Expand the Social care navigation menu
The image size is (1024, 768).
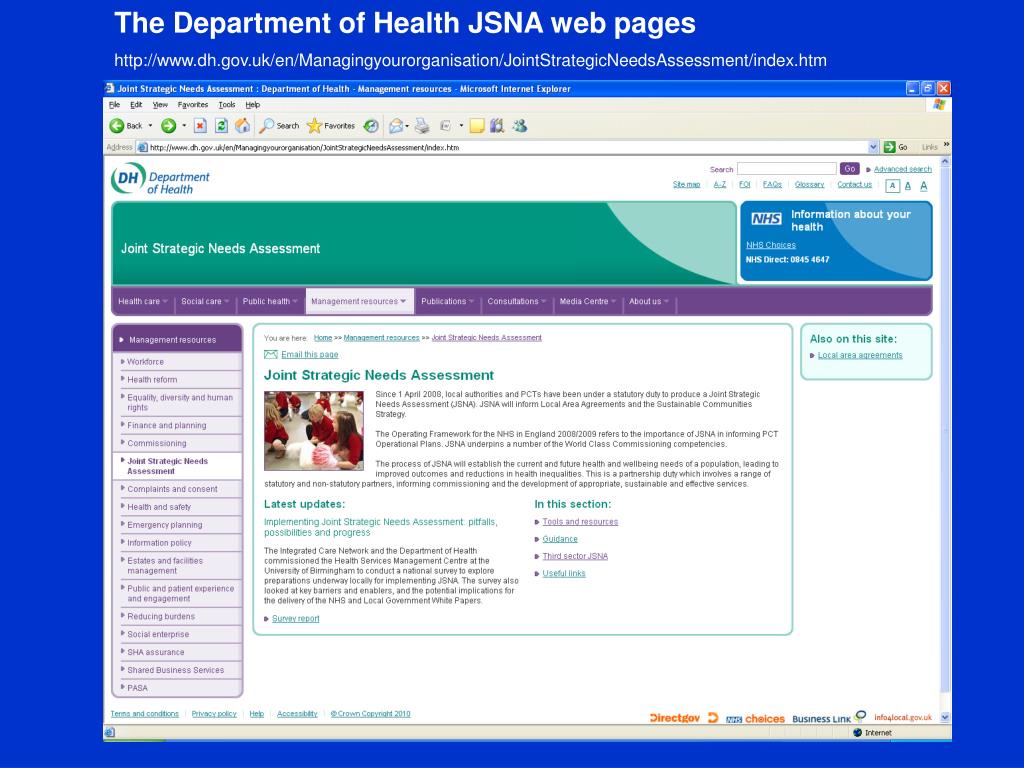tap(205, 301)
